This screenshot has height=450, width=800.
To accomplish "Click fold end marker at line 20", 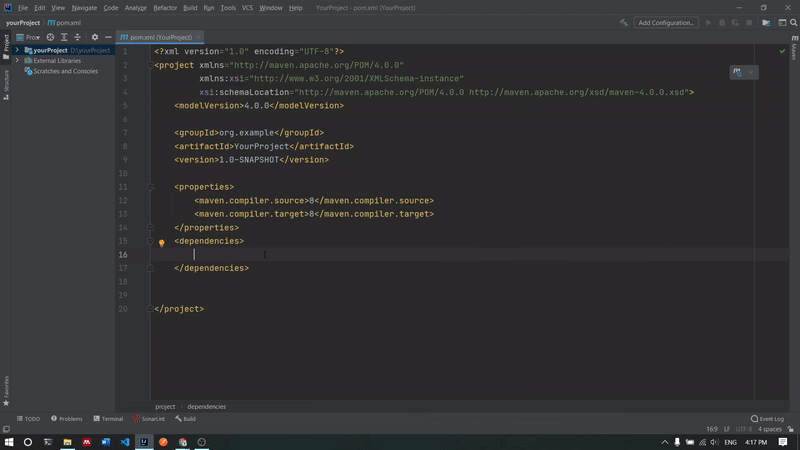I will coord(150,309).
